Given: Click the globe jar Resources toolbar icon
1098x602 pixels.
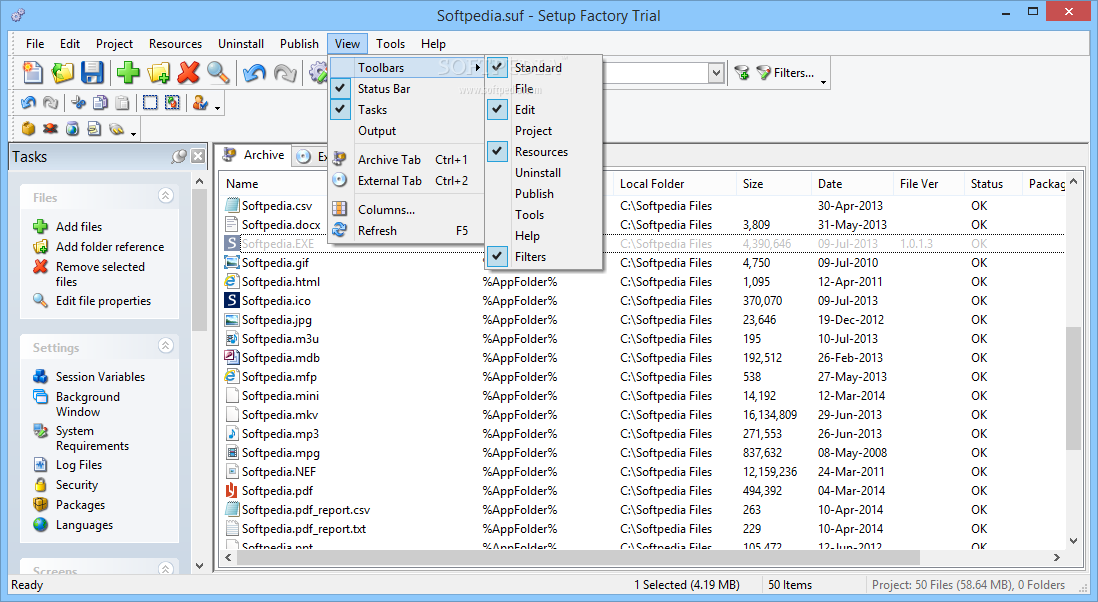Looking at the screenshot, I should pyautogui.click(x=72, y=129).
